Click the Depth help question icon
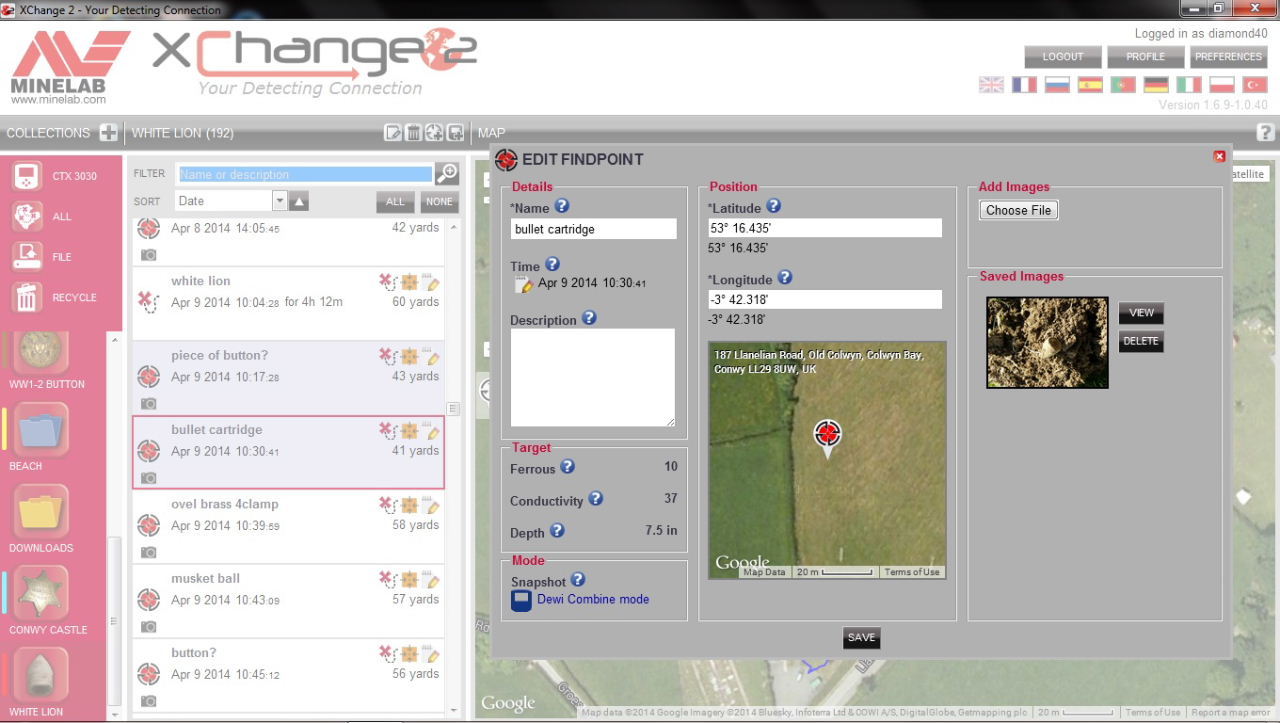This screenshot has width=1280, height=723. pos(557,531)
